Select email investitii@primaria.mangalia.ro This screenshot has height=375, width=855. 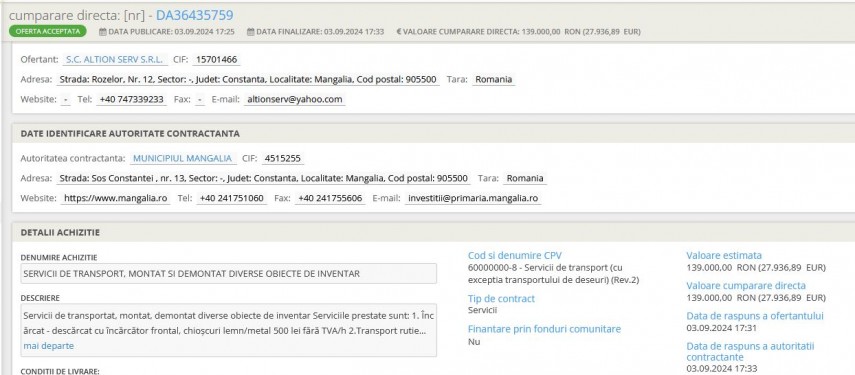473,198
